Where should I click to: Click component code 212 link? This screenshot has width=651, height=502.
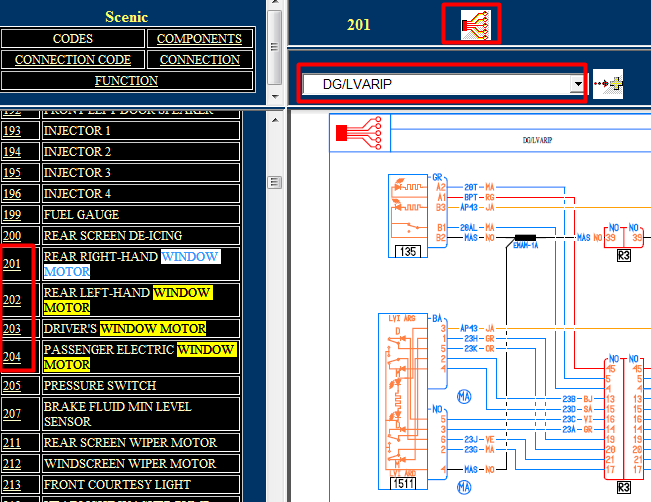(12, 464)
